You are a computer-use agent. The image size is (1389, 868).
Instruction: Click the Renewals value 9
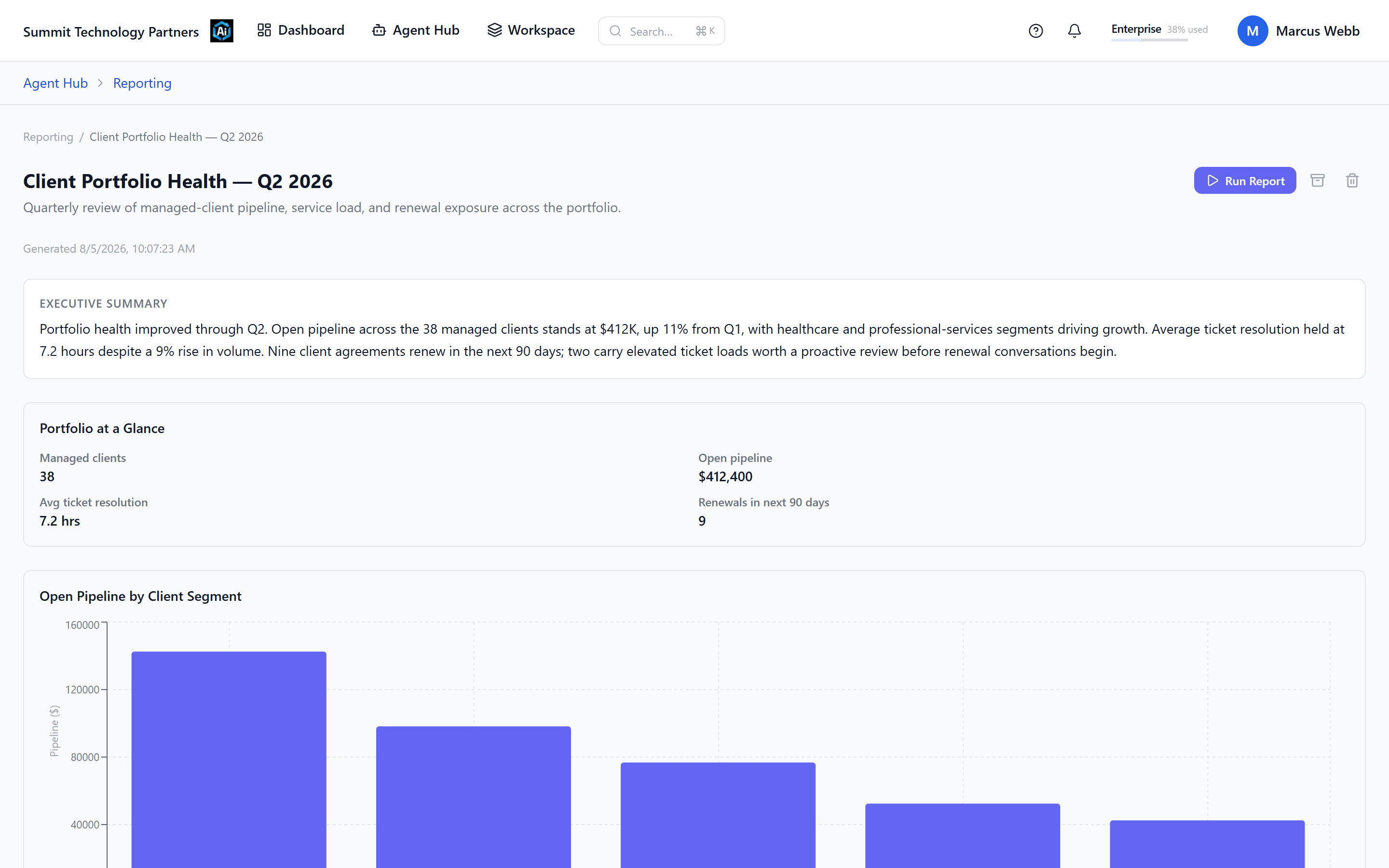(x=701, y=521)
